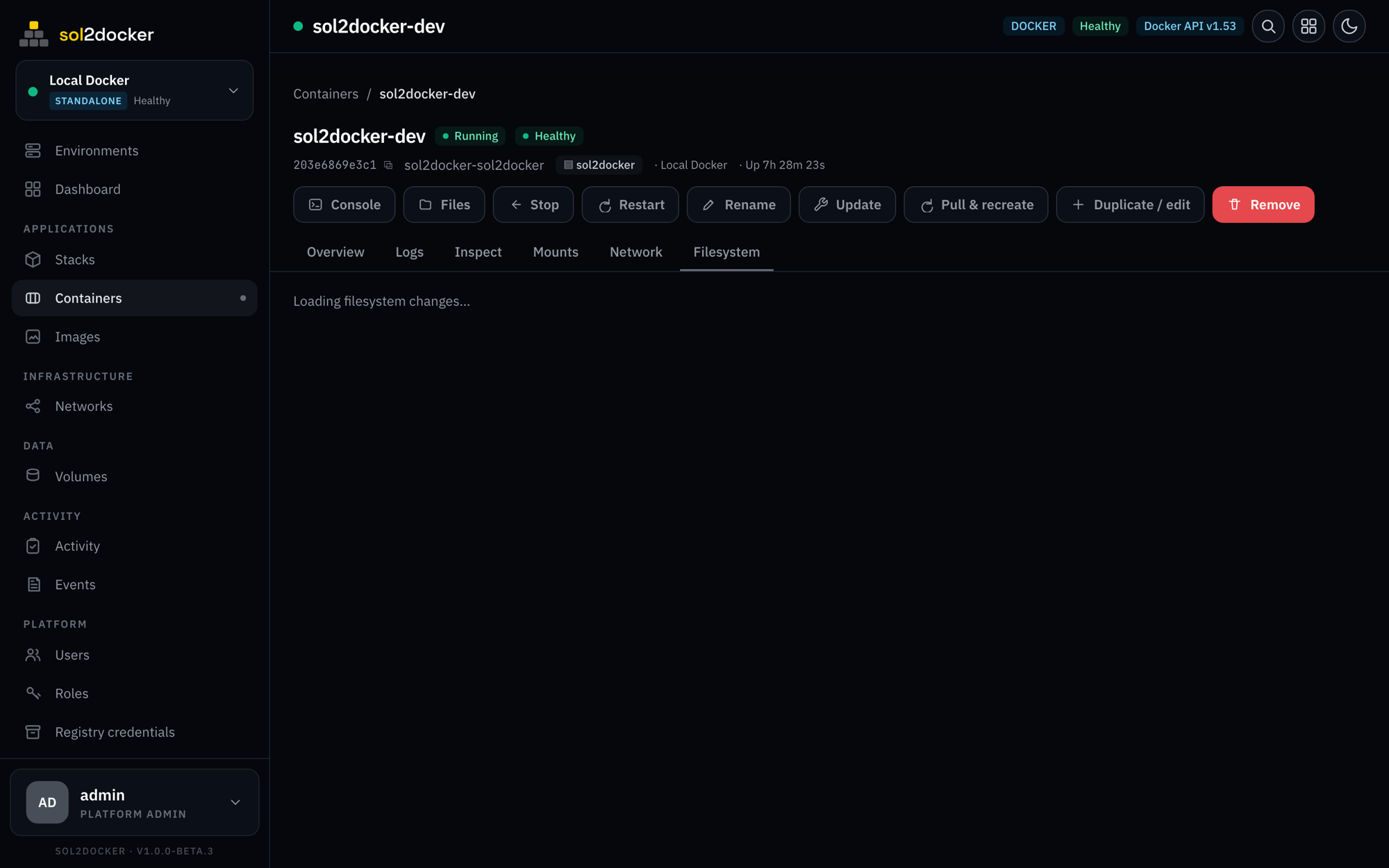This screenshot has width=1389, height=868.
Task: Open Stacks section label
Action: [75, 259]
